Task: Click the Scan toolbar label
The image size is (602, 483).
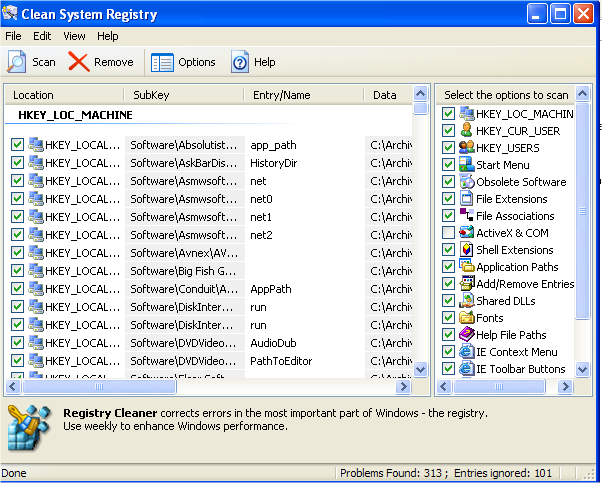Action: pos(44,62)
